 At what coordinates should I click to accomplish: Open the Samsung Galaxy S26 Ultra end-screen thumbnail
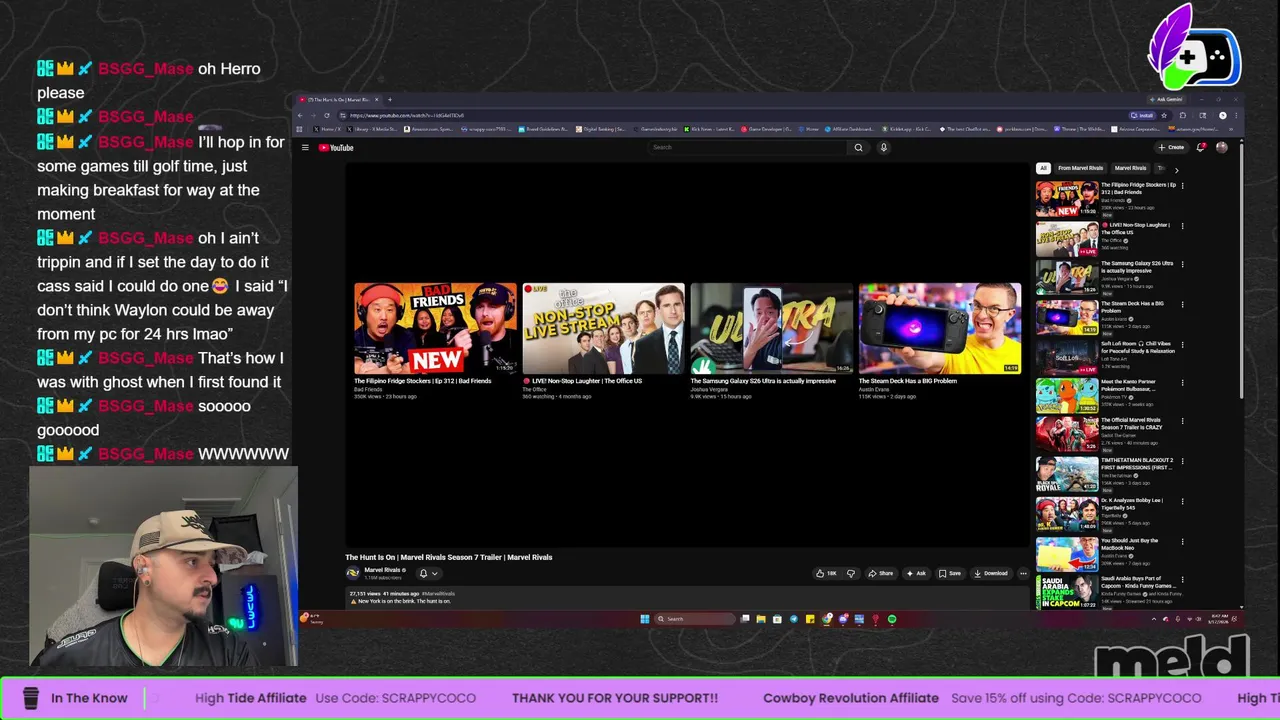(x=771, y=329)
